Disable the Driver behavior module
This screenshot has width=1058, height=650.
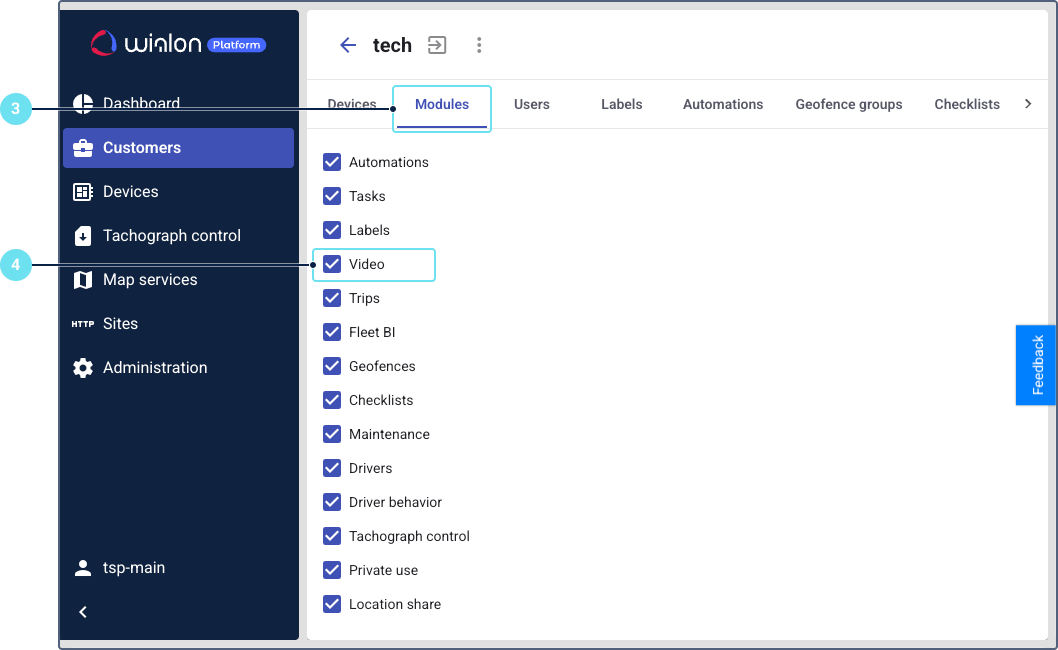(x=332, y=502)
